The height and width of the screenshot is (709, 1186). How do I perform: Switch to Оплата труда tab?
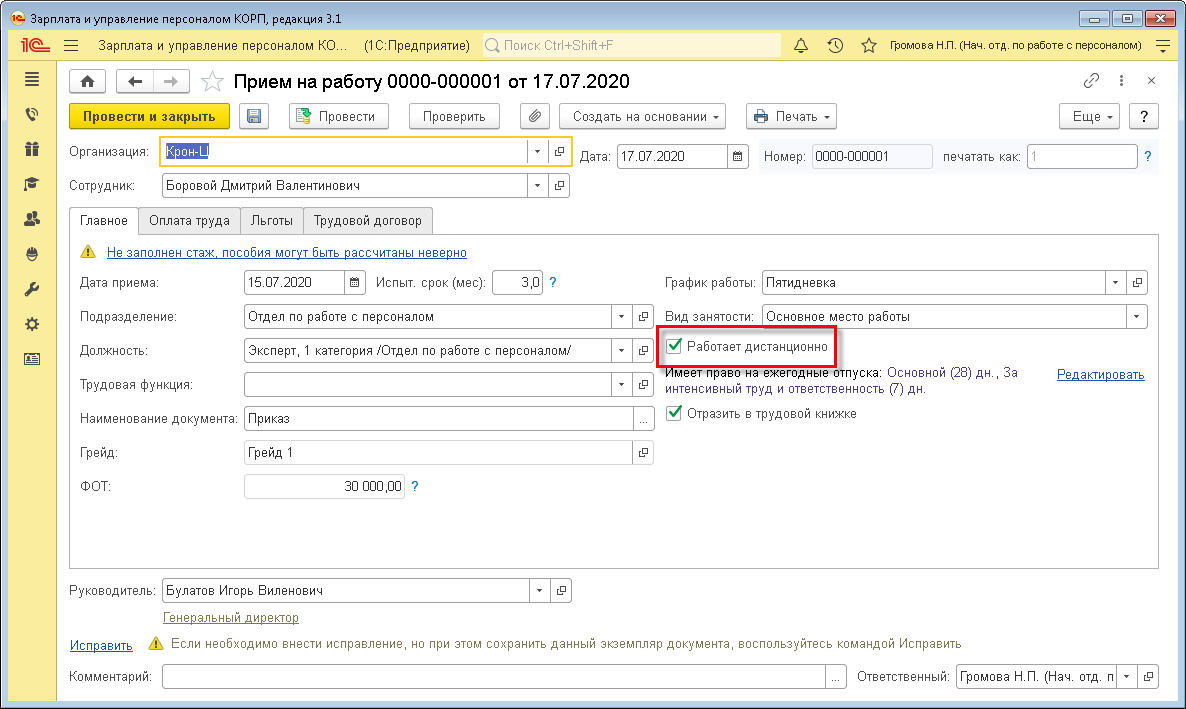tap(189, 221)
